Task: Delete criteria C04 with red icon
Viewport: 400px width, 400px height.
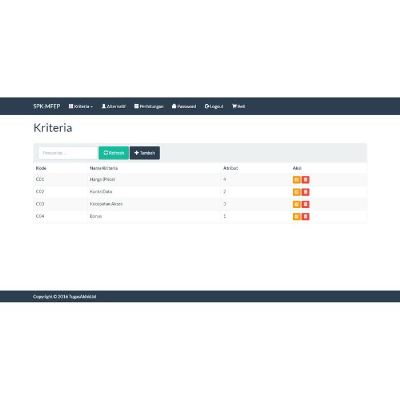Action: [x=306, y=217]
